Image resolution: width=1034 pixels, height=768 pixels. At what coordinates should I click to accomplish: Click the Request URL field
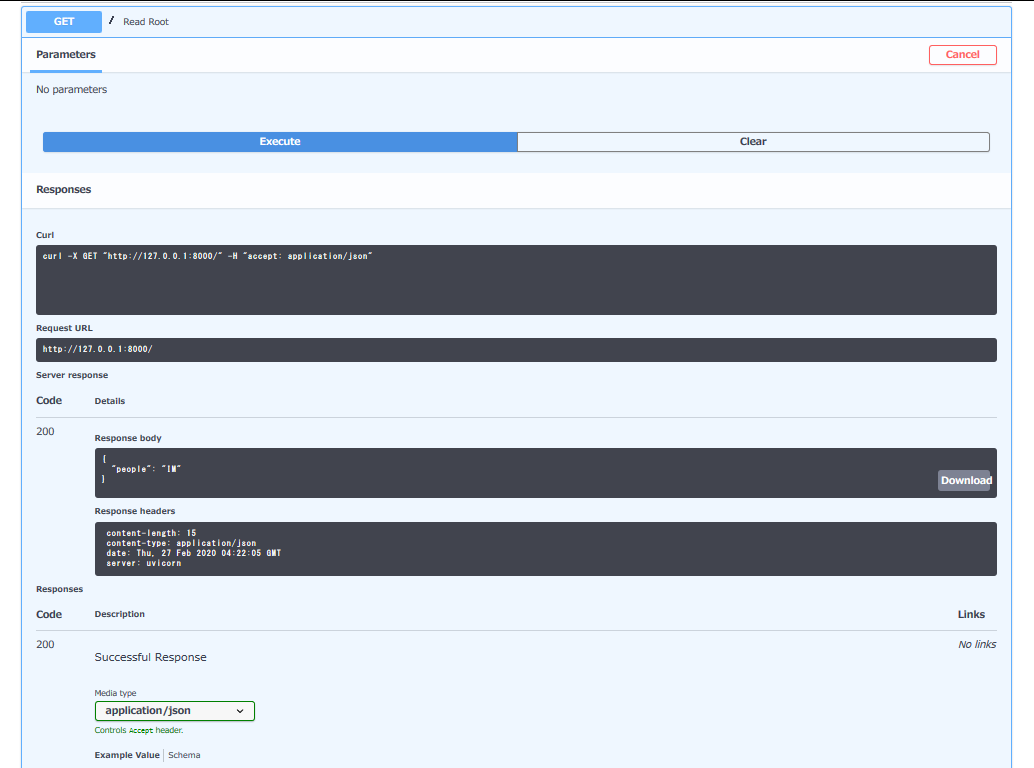click(x=200, y=349)
